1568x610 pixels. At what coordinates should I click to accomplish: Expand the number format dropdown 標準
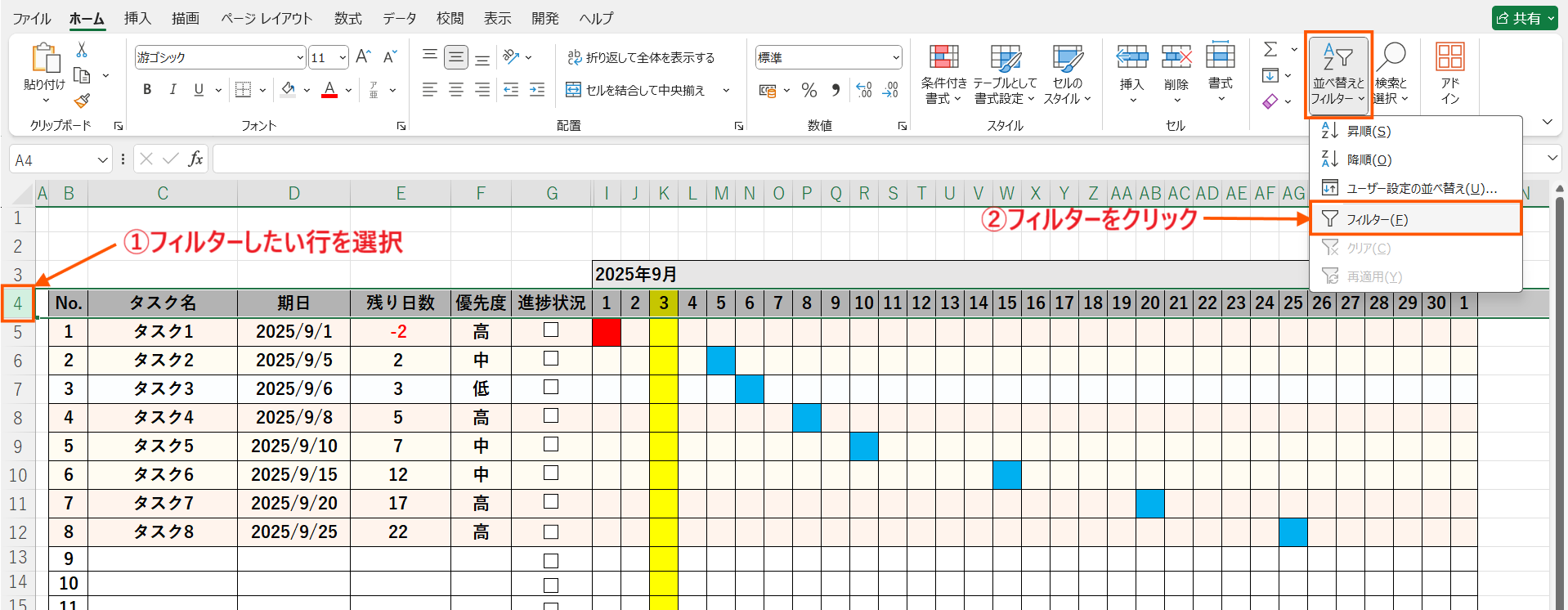(896, 57)
